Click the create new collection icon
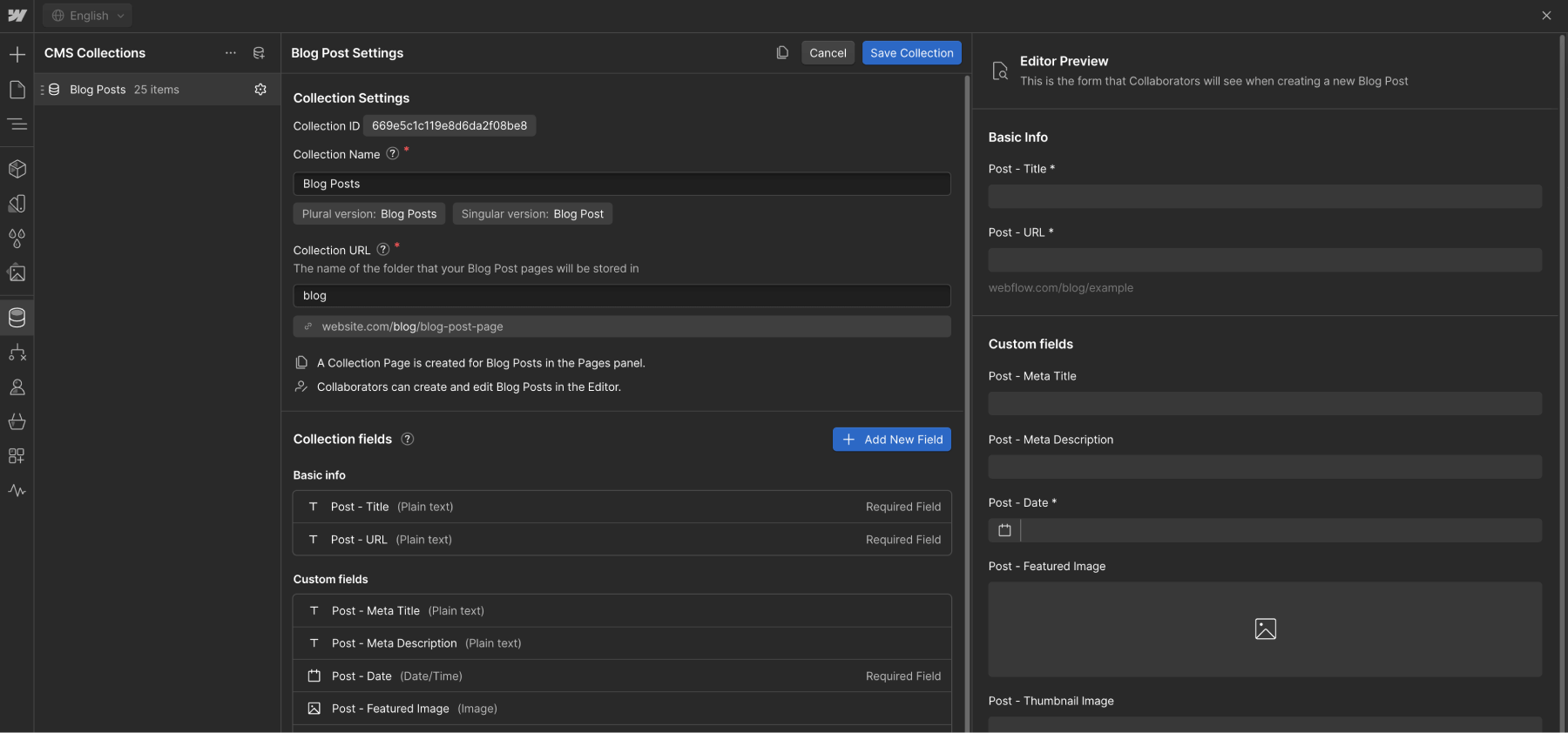Viewport: 1568px width, 733px height. (259, 53)
